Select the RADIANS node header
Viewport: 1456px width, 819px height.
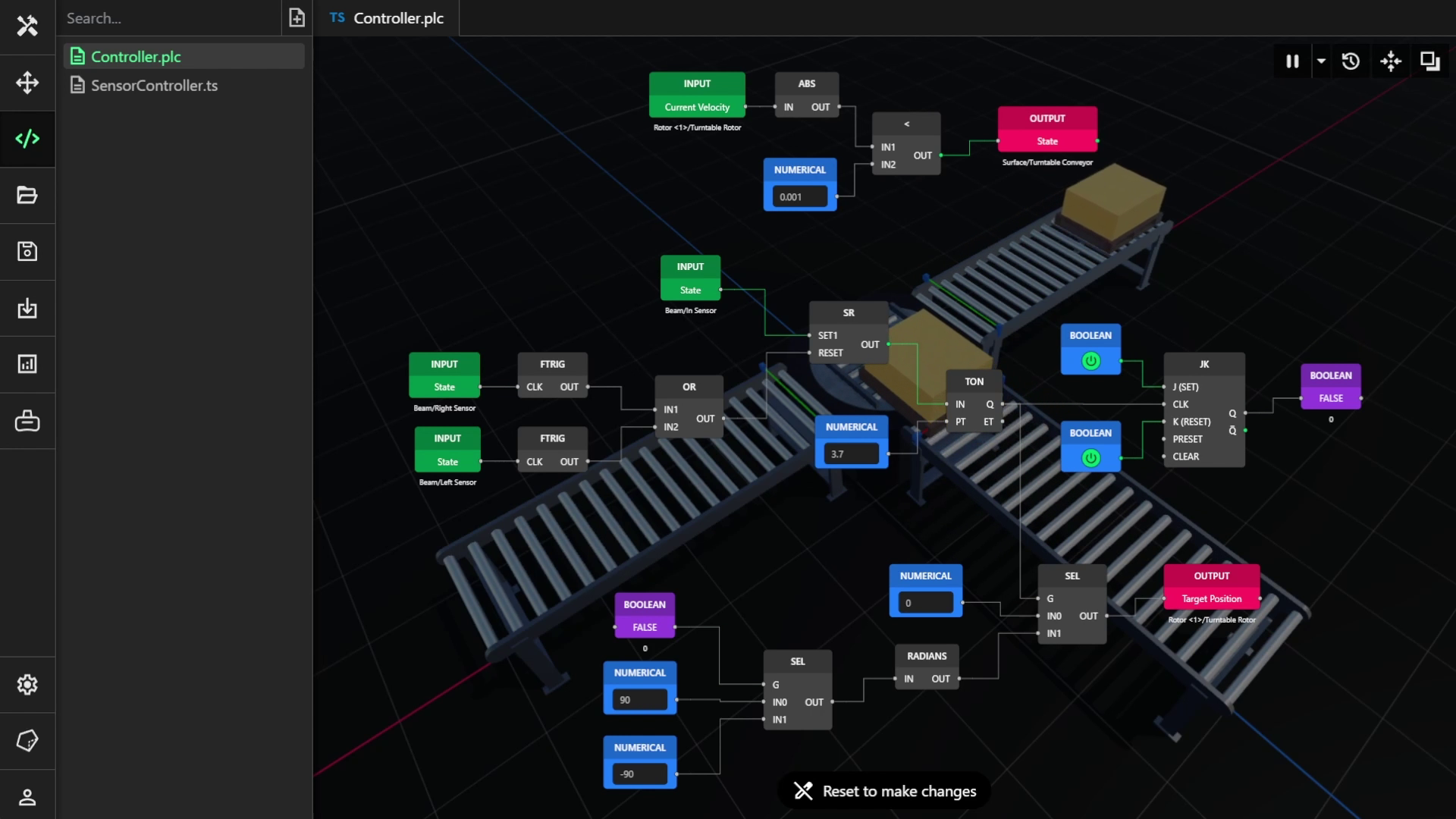click(x=927, y=656)
